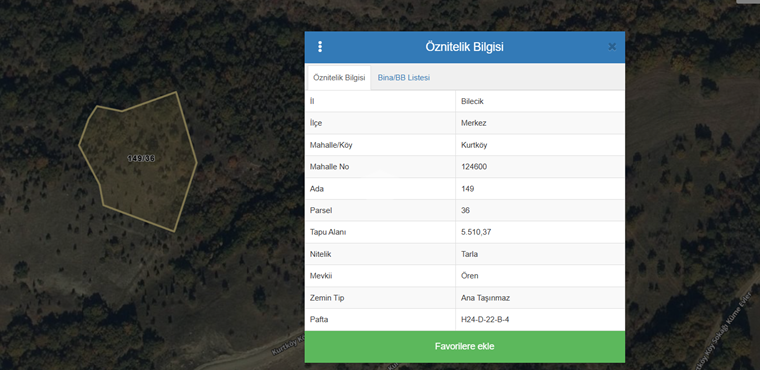
Task: Select the Tapu Alanı value 5.510,37
Action: [x=476, y=232]
